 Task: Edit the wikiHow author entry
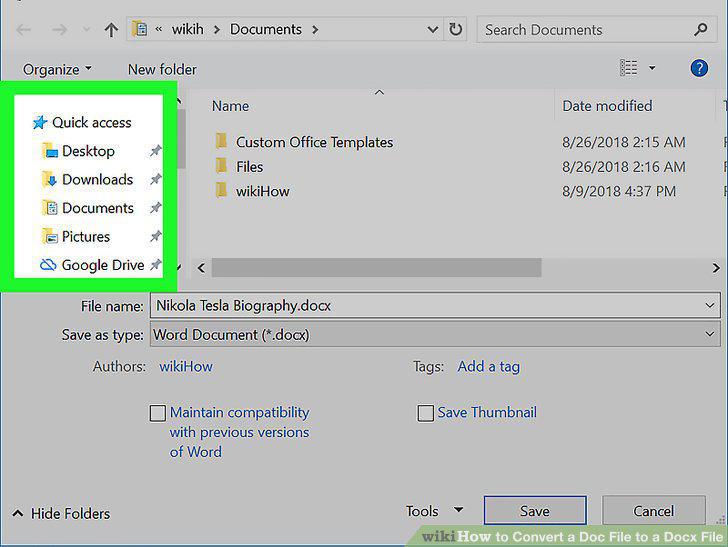186,366
